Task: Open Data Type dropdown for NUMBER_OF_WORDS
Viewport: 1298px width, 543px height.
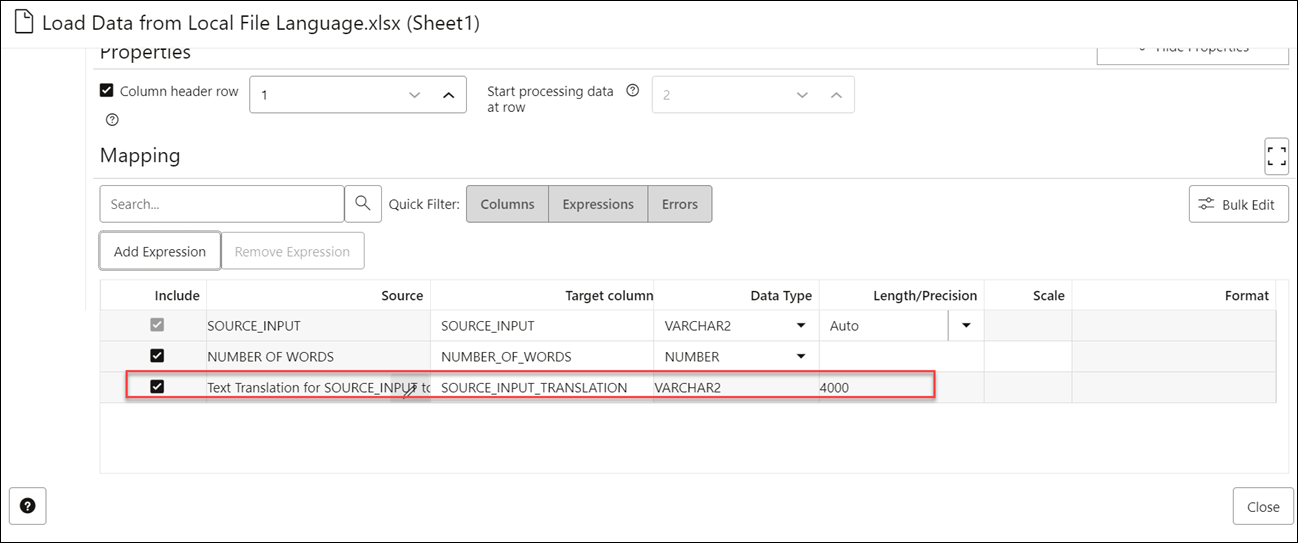Action: [x=801, y=357]
